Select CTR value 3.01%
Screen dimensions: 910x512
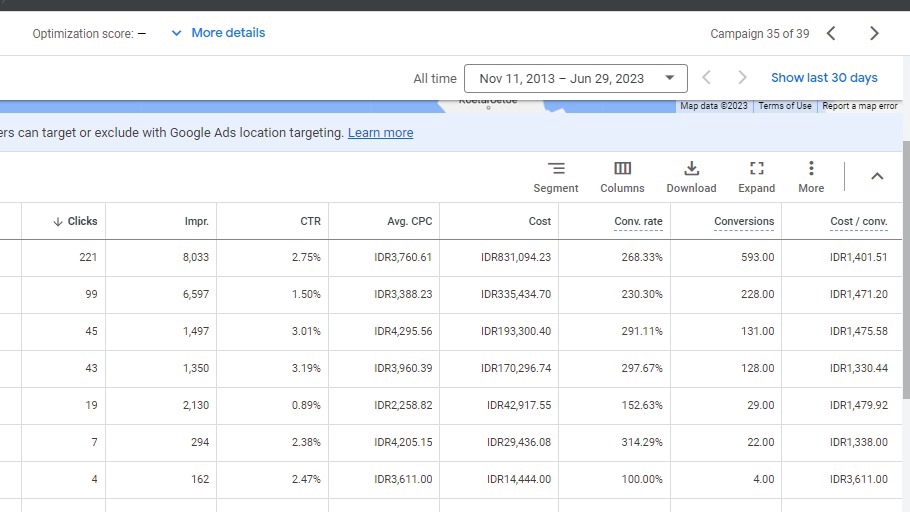(306, 331)
